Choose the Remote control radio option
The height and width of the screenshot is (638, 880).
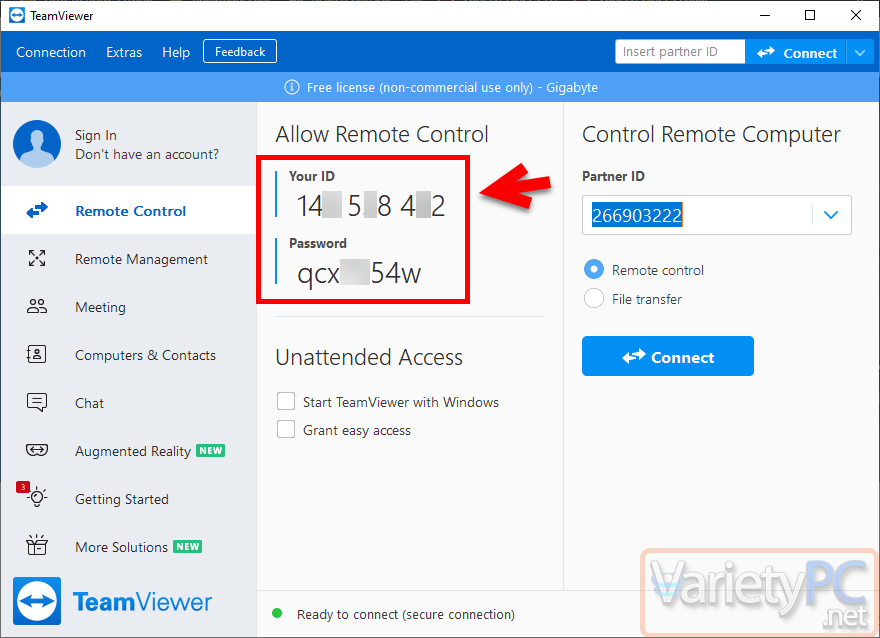tap(594, 270)
